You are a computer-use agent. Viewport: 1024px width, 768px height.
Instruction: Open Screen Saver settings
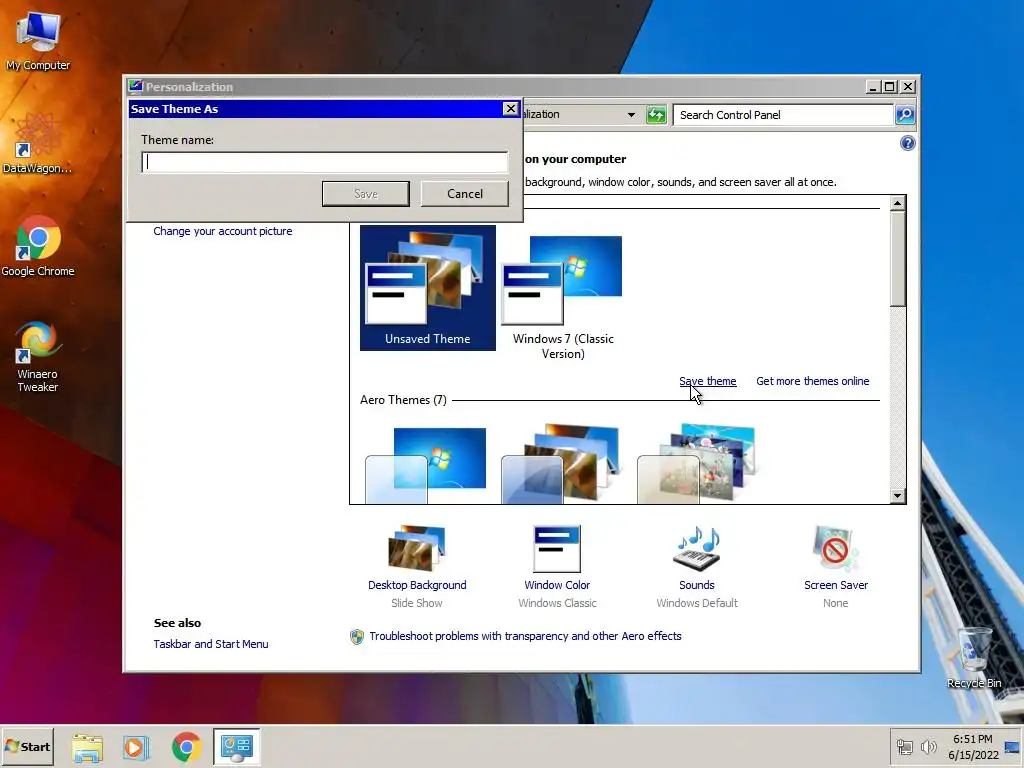coord(836,567)
